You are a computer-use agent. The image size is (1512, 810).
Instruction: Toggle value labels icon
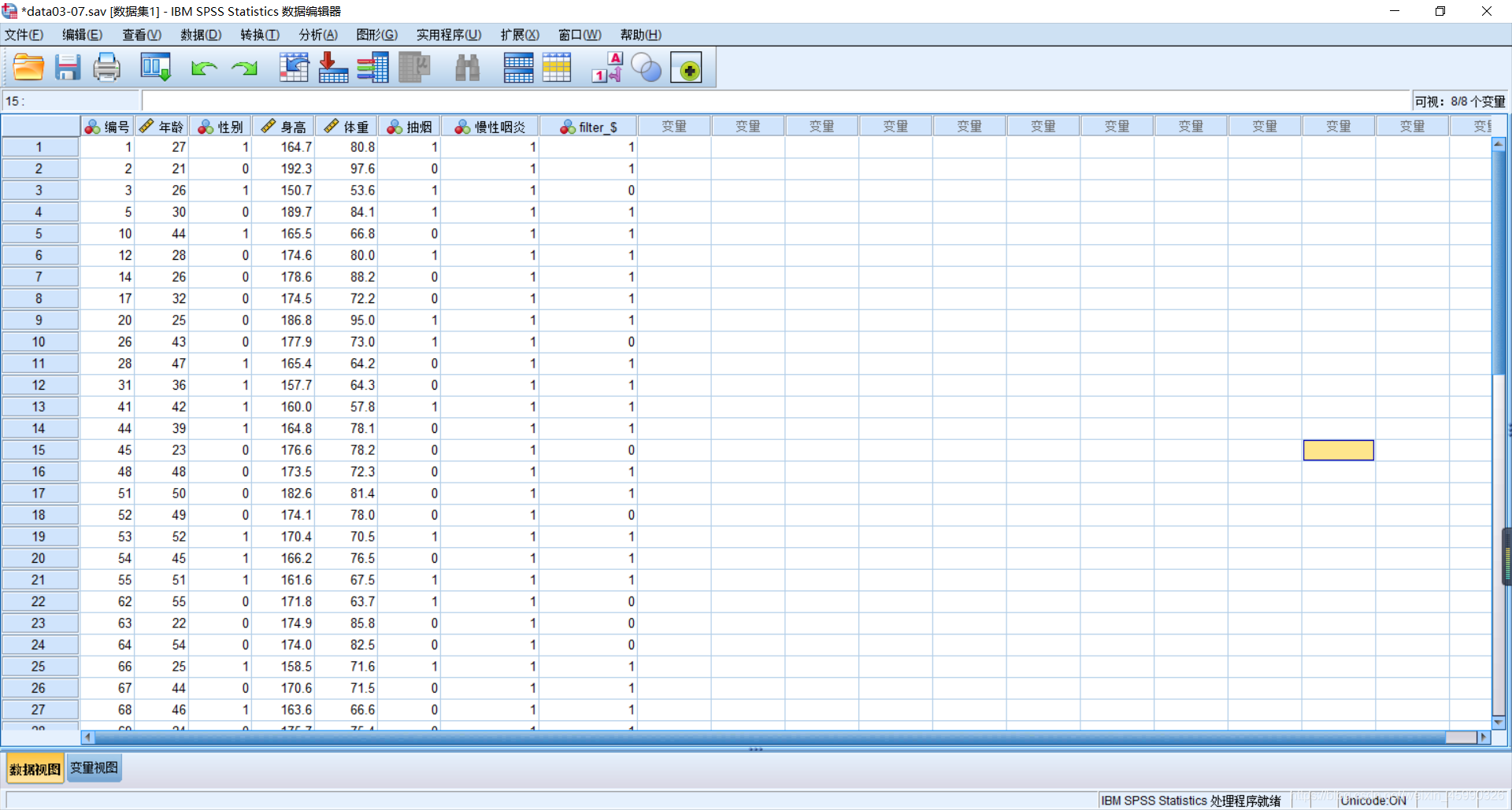[x=607, y=68]
